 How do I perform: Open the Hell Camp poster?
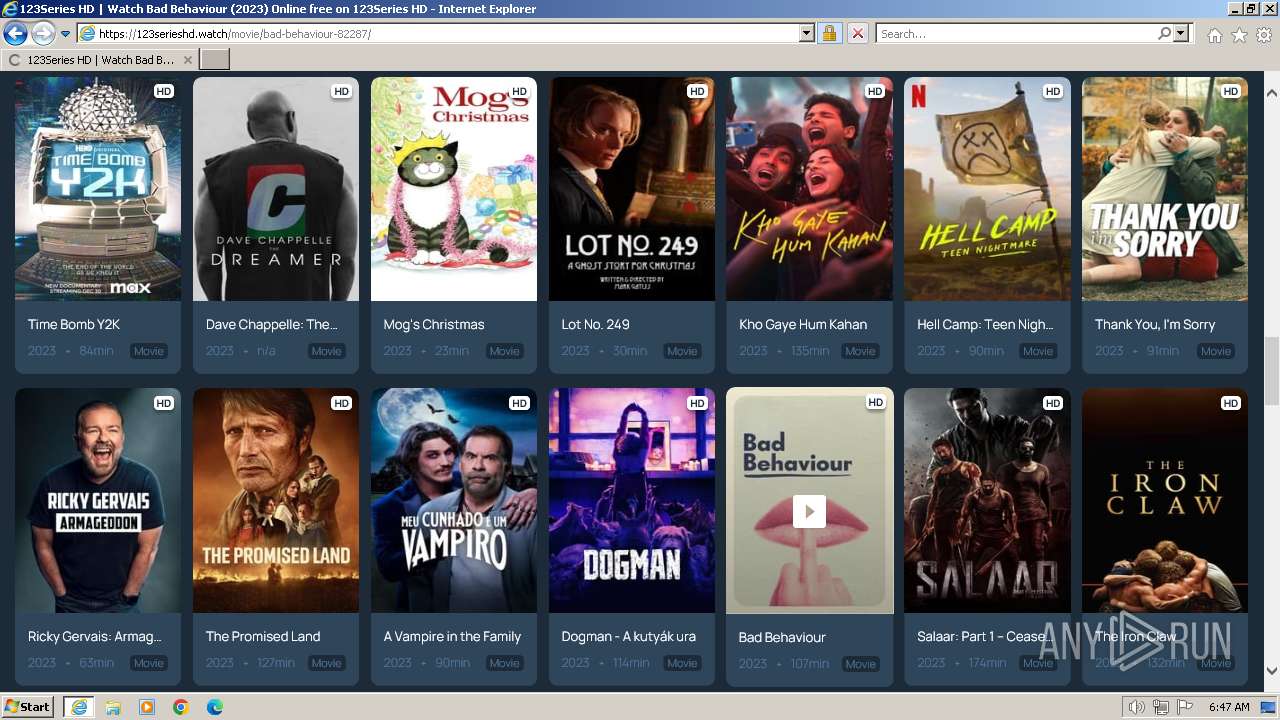(x=987, y=189)
